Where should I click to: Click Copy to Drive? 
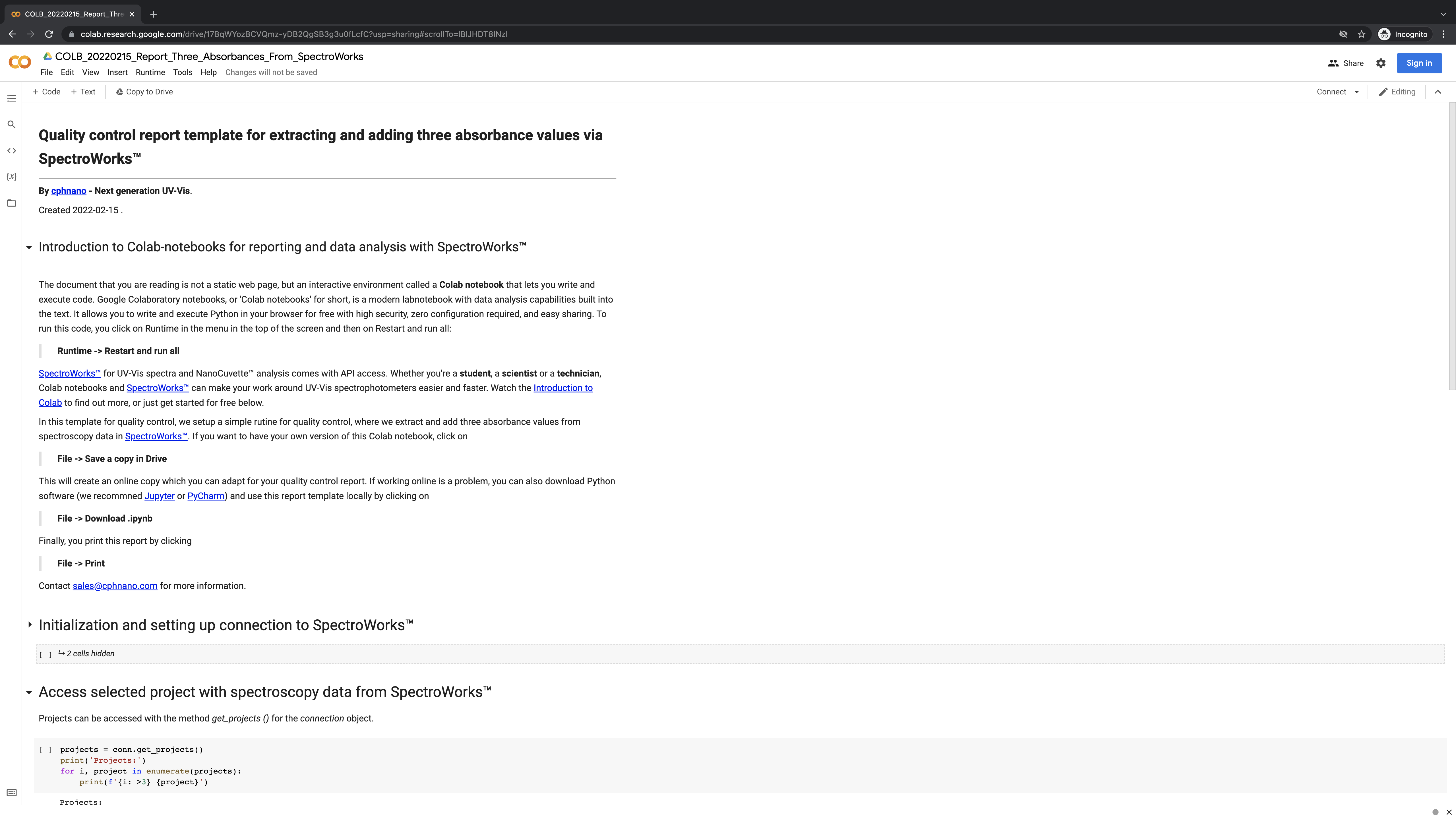pos(144,92)
